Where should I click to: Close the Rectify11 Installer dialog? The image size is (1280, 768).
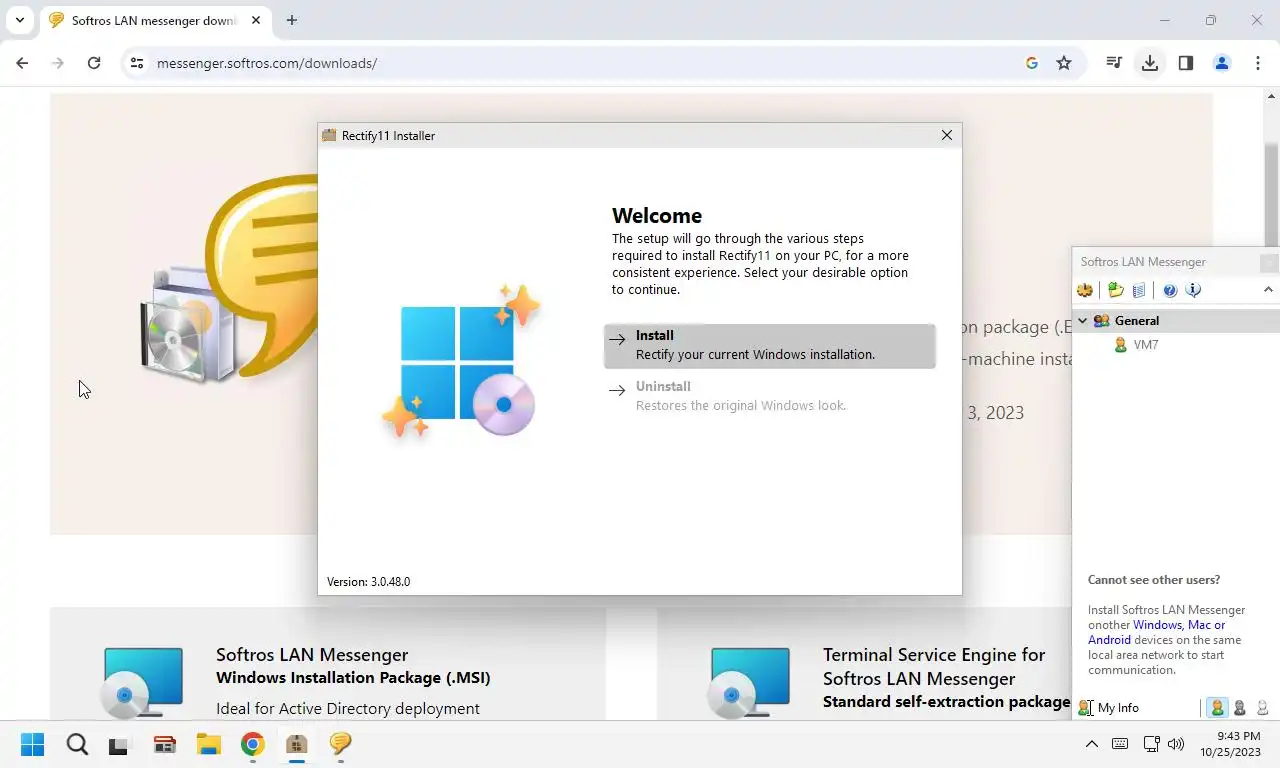pos(947,135)
